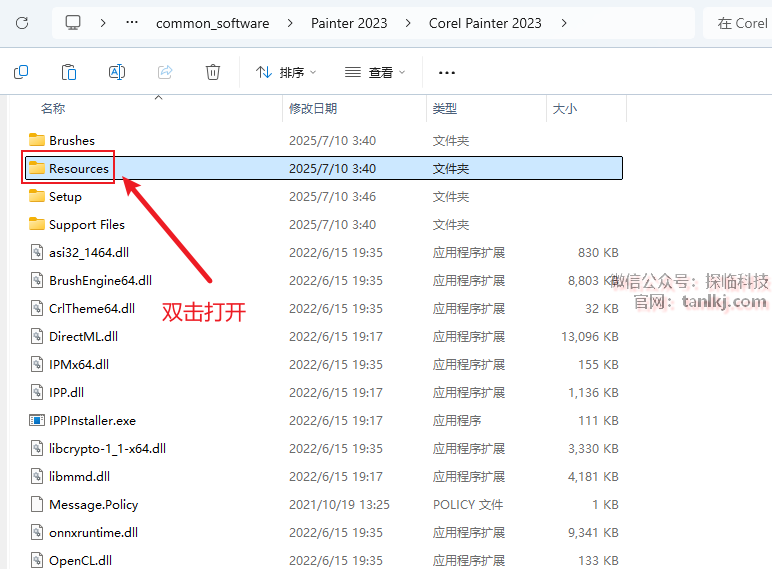
Task: Select the Message.Policy file name
Action: click(94, 505)
